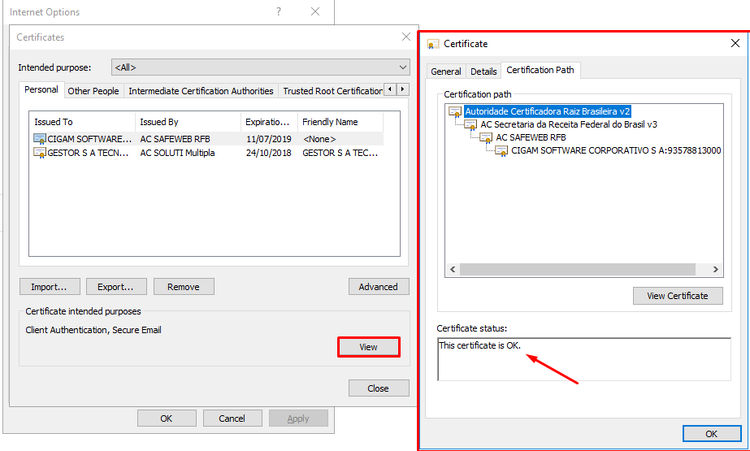Click the Certificate window title icon

tap(433, 44)
